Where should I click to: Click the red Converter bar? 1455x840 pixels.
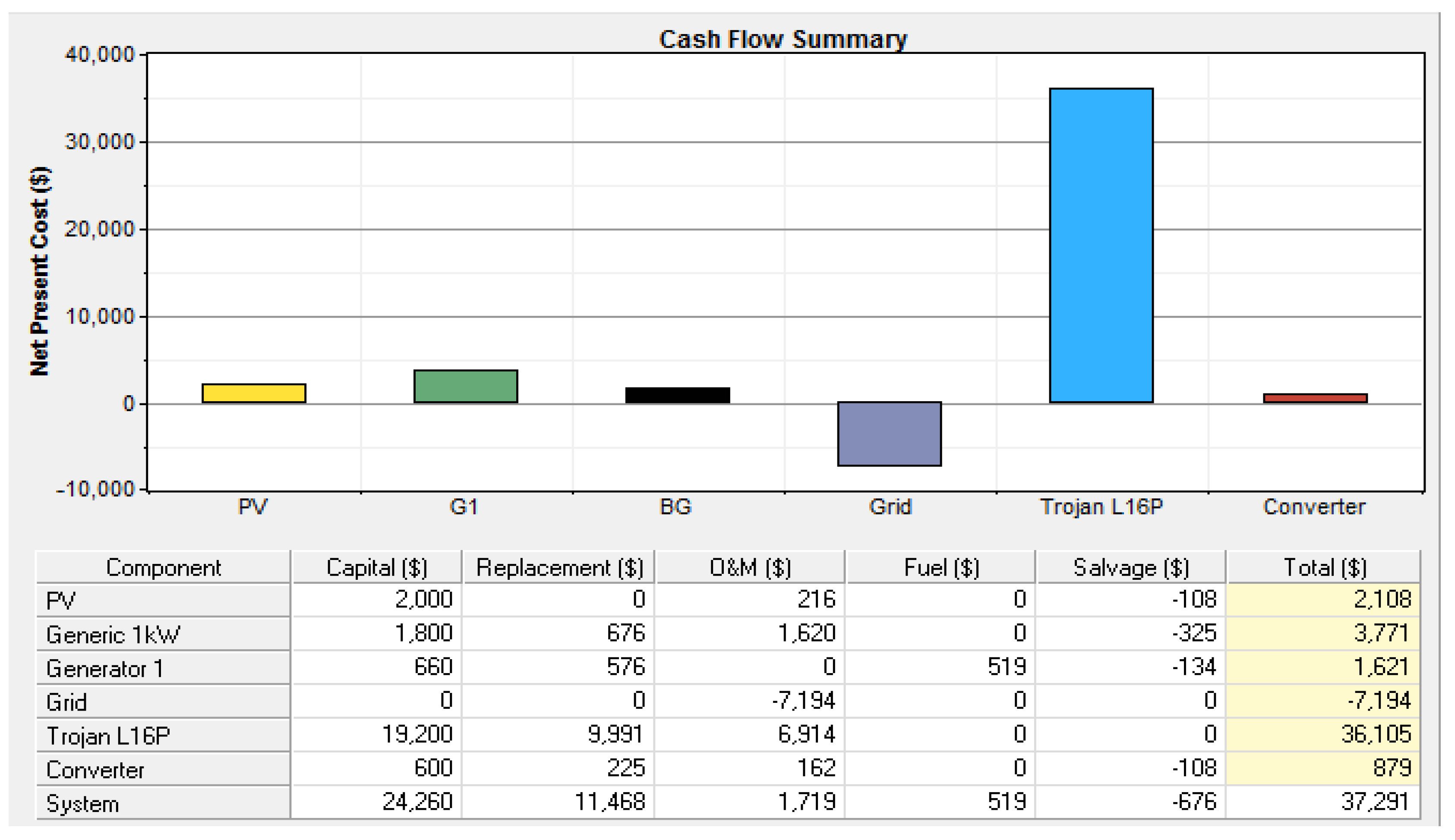coord(1314,398)
